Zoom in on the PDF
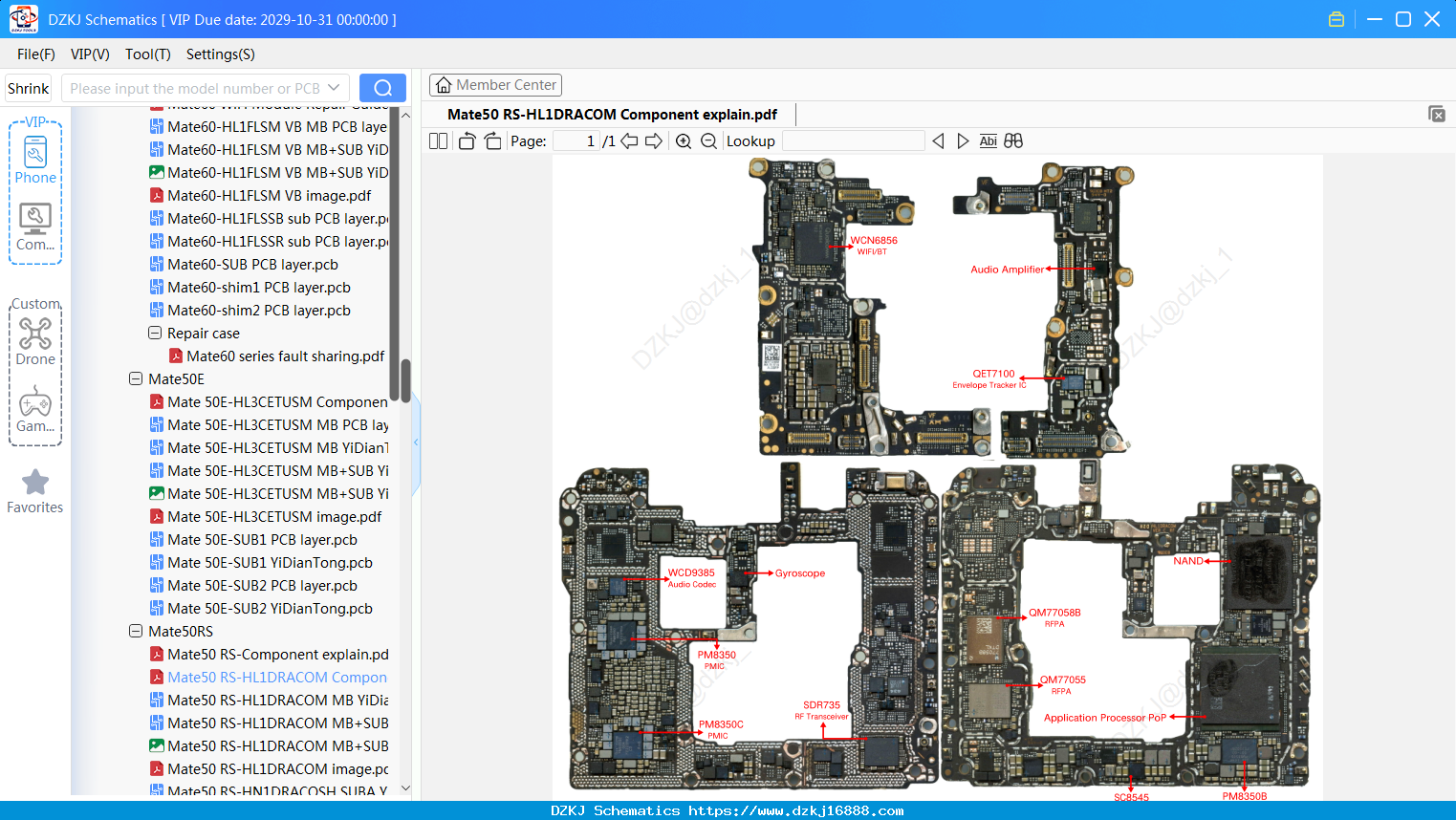This screenshot has height=820, width=1456. point(684,141)
